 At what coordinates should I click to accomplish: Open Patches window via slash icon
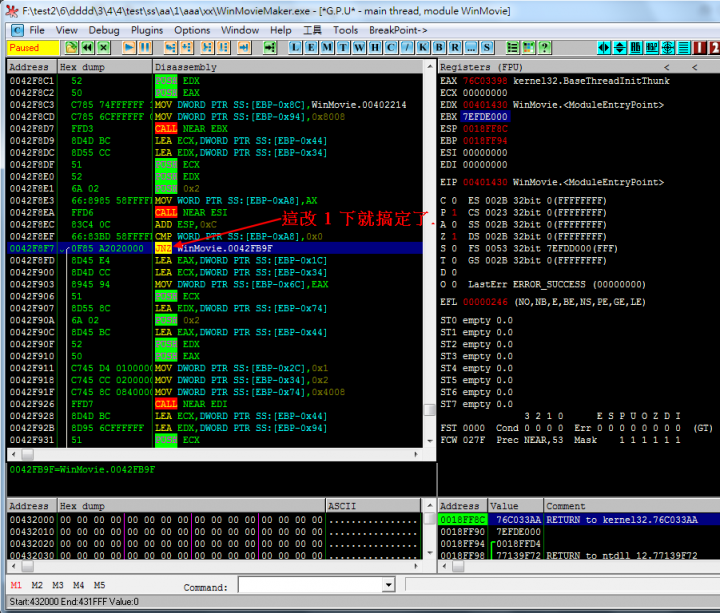point(407,47)
